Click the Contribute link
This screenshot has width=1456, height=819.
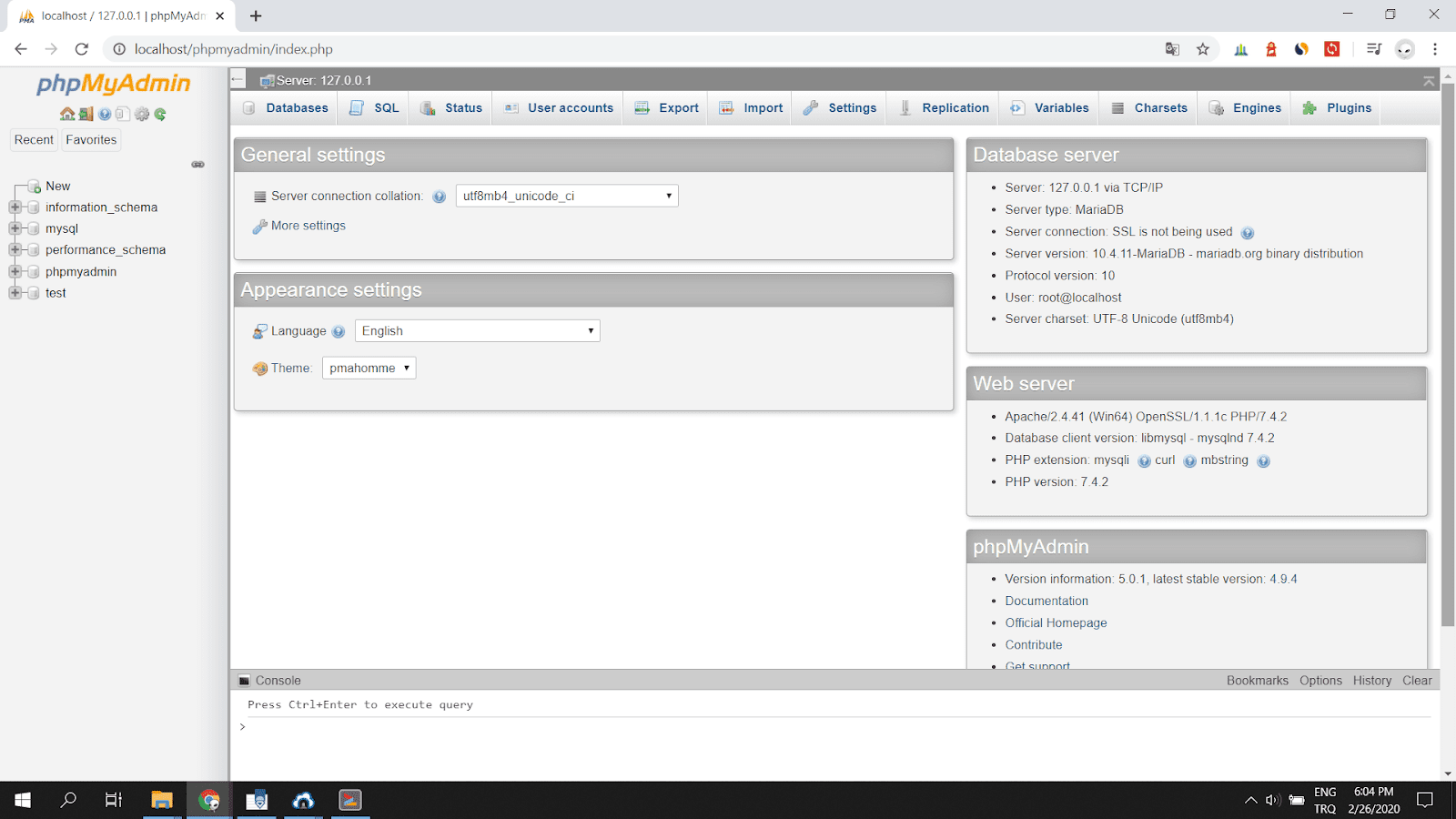[x=1034, y=644]
